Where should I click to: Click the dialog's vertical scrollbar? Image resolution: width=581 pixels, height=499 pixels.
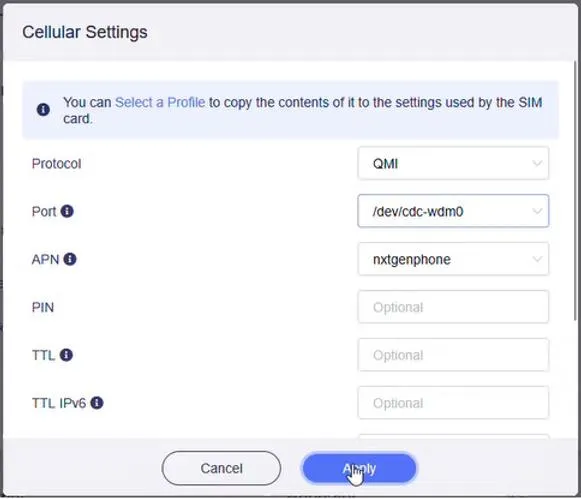point(575,191)
